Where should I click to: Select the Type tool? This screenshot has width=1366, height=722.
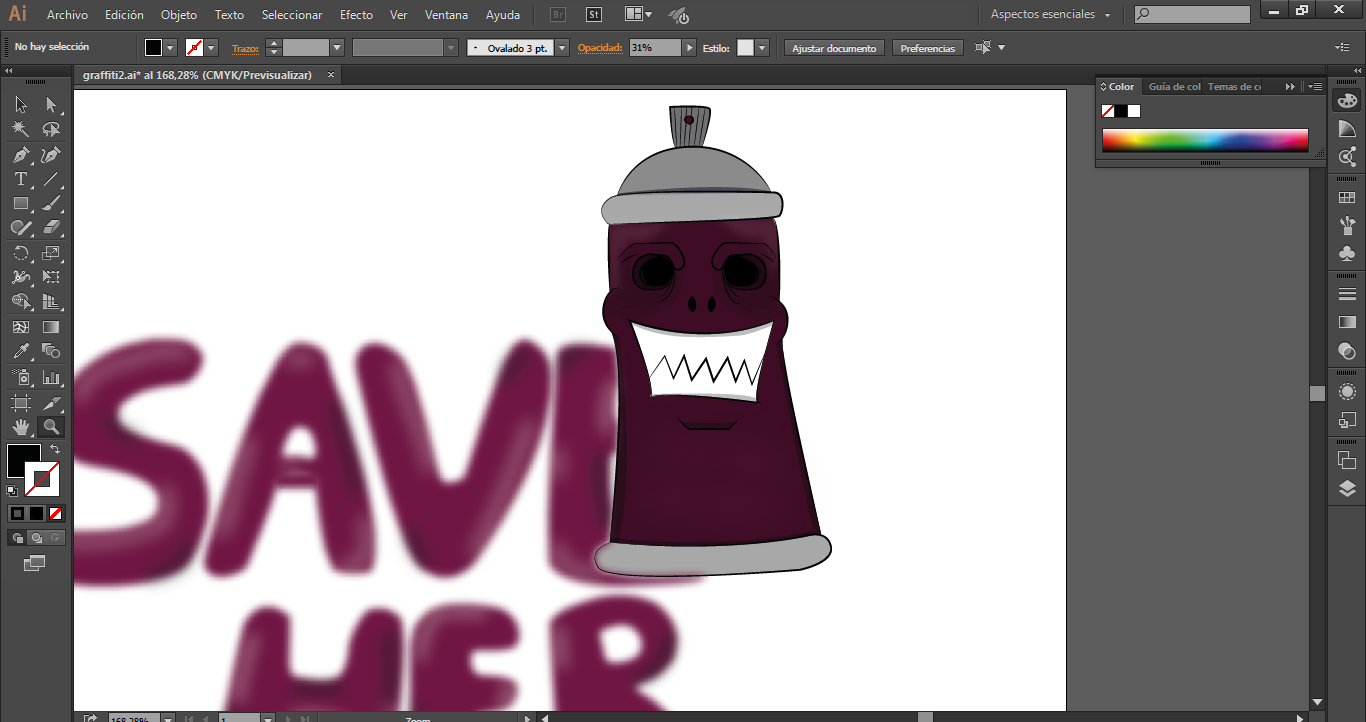(x=20, y=180)
